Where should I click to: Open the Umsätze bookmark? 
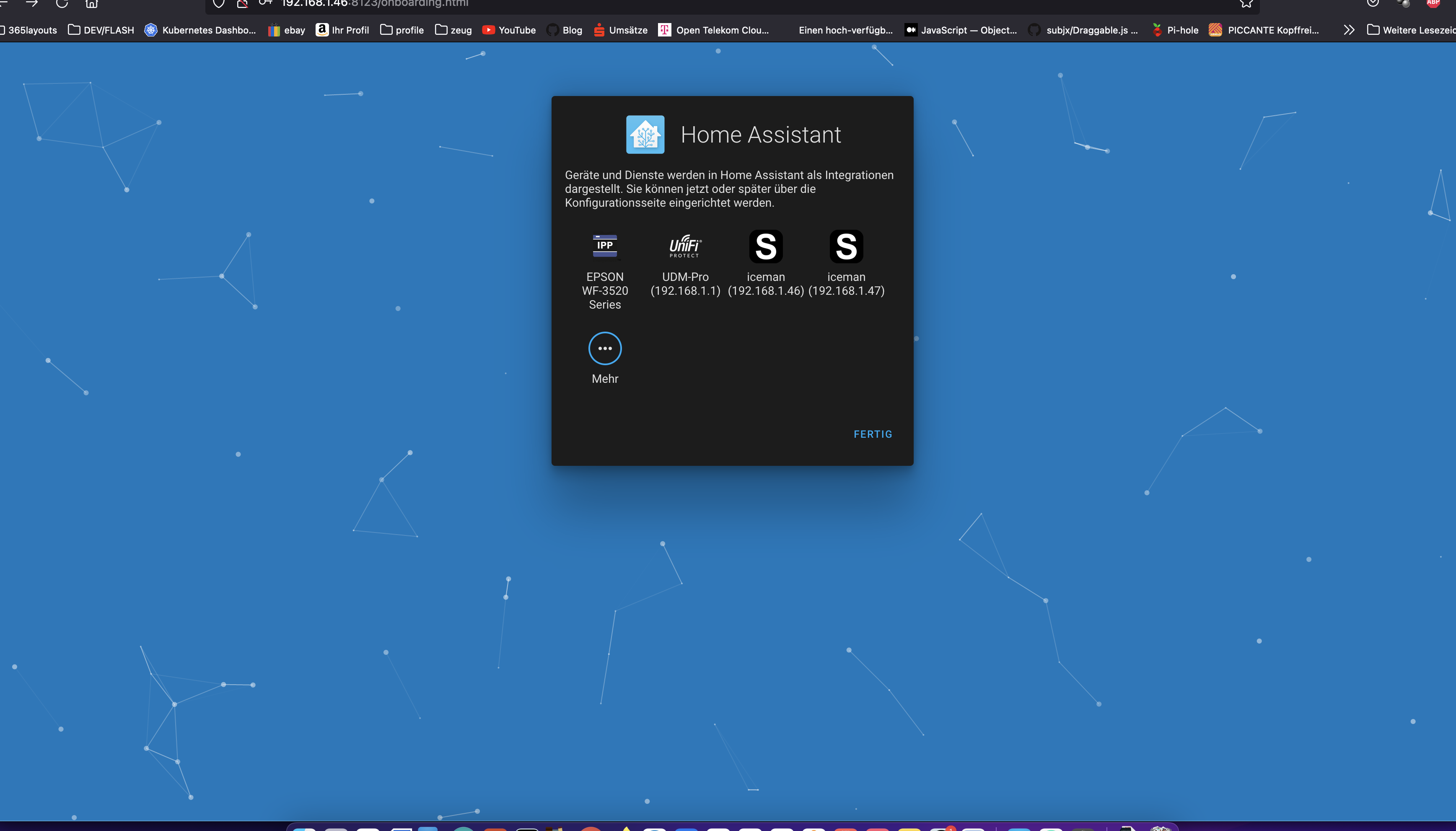point(621,30)
